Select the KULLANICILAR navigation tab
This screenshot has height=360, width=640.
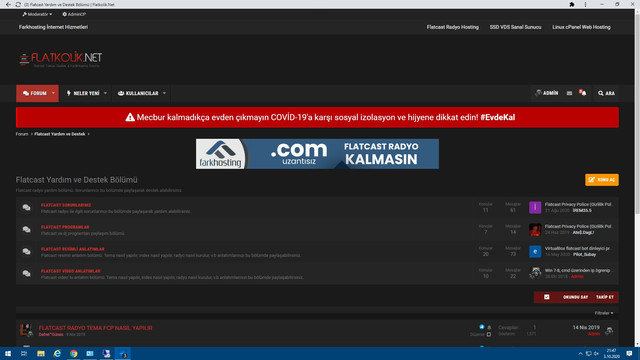(138, 93)
